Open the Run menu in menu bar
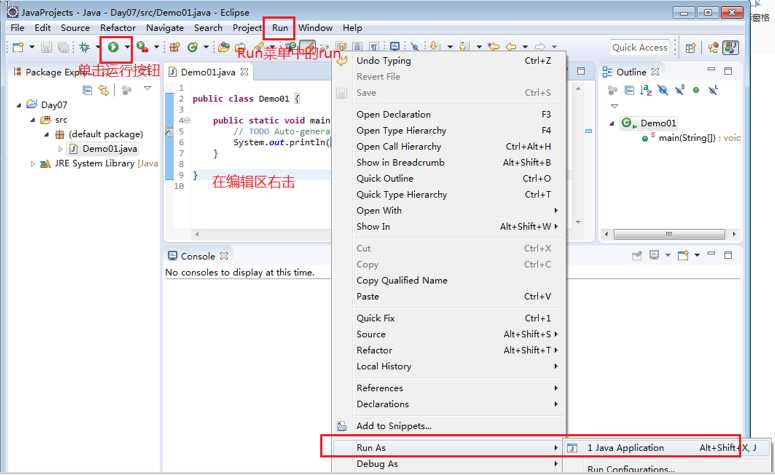Viewport: 775px width, 475px height. coord(280,28)
